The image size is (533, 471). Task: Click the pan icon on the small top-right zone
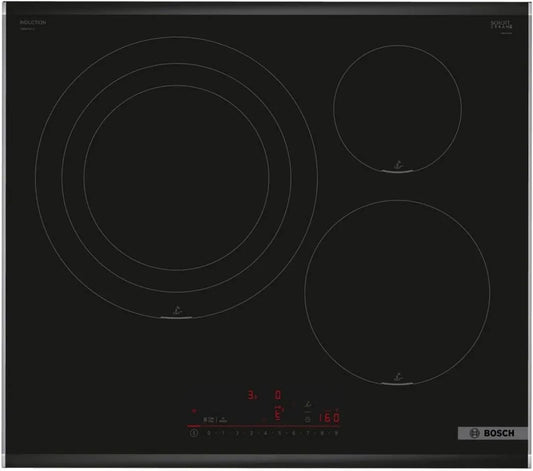(x=398, y=165)
